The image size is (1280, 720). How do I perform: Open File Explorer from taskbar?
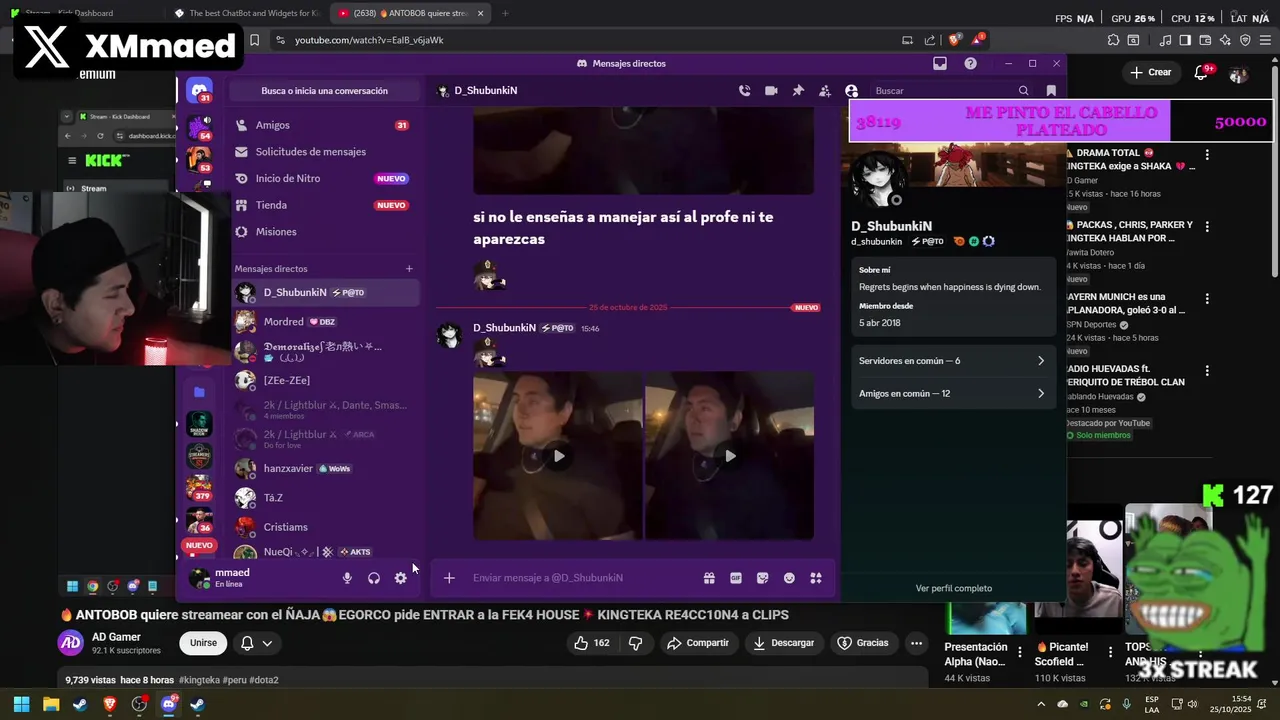coord(51,704)
